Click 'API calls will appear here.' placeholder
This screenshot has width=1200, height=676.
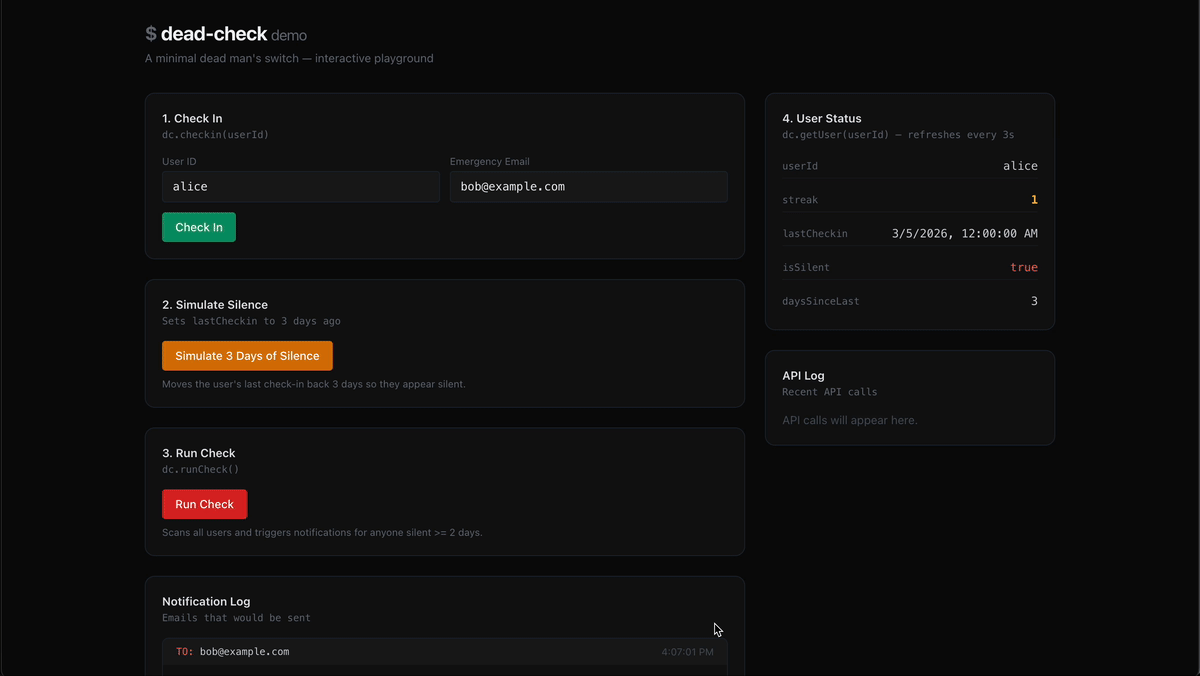coord(850,420)
